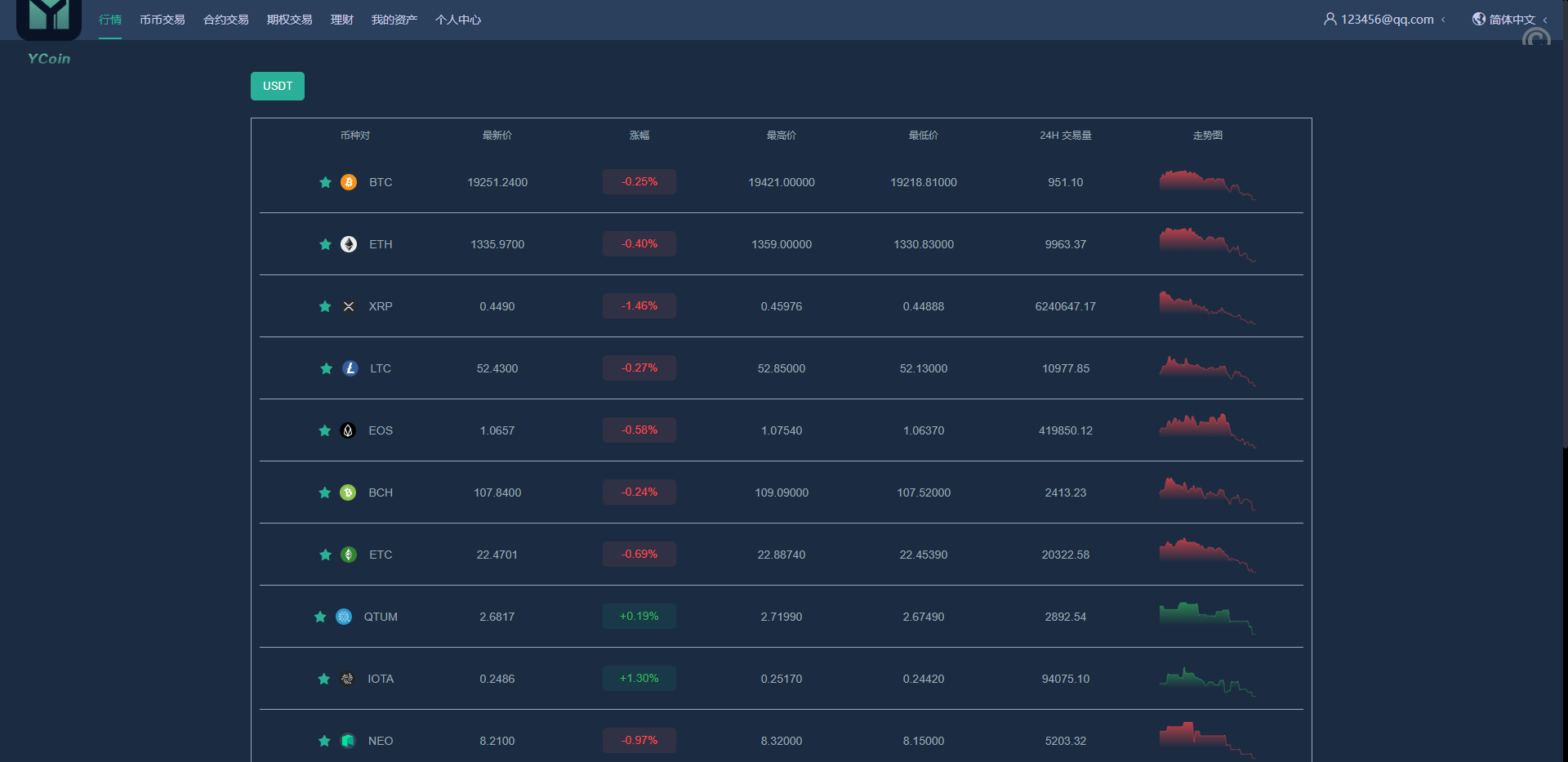Click the NEO coin icon
The image size is (1568, 762).
point(348,741)
